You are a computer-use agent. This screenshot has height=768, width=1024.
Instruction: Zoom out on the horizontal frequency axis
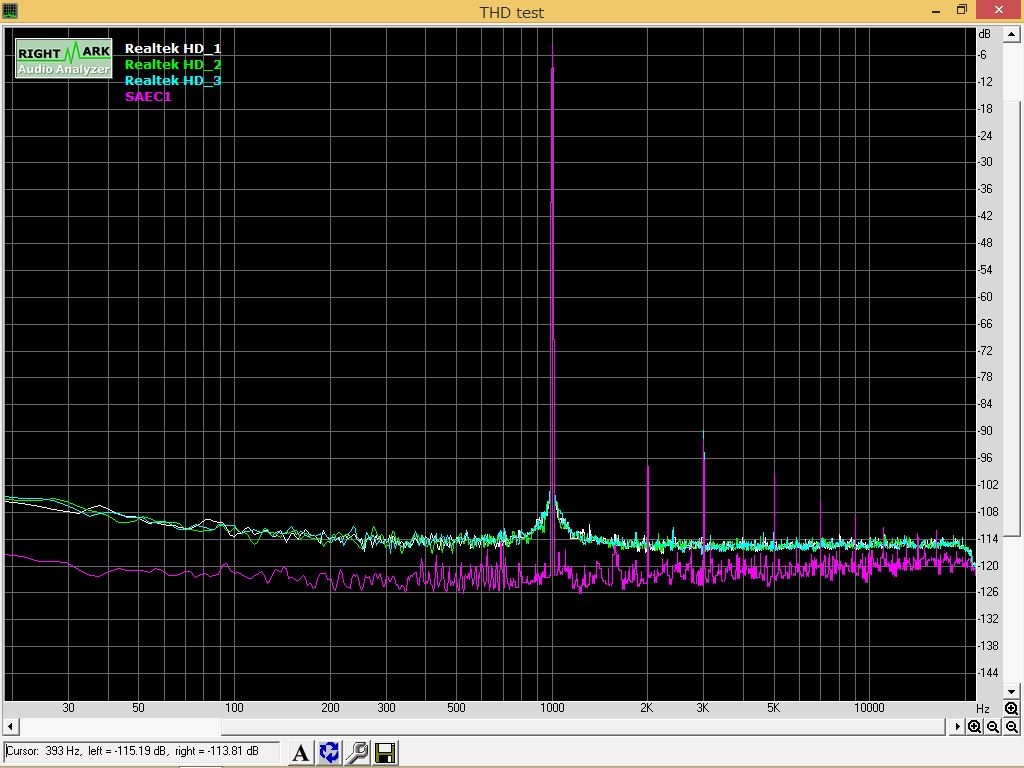(993, 727)
